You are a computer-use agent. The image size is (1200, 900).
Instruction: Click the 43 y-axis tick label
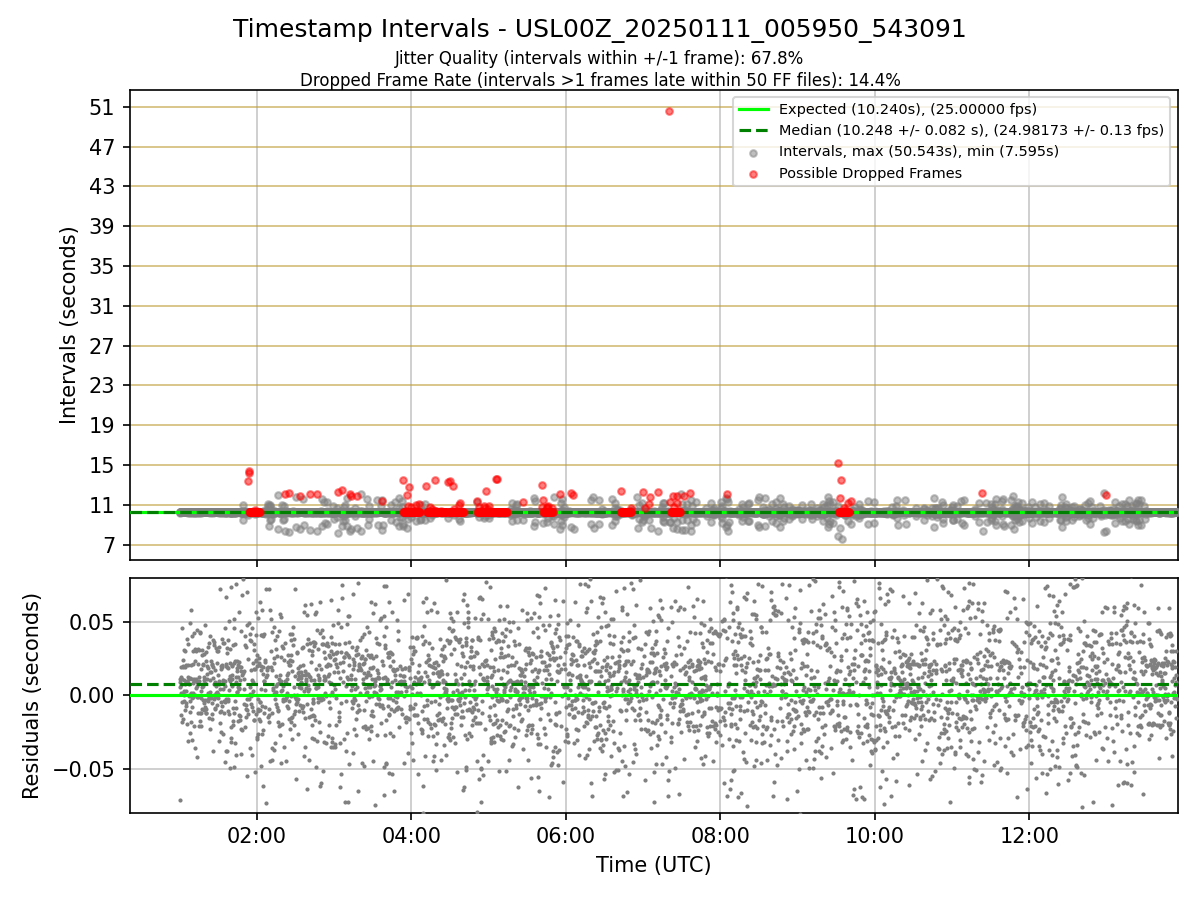pyautogui.click(x=104, y=187)
